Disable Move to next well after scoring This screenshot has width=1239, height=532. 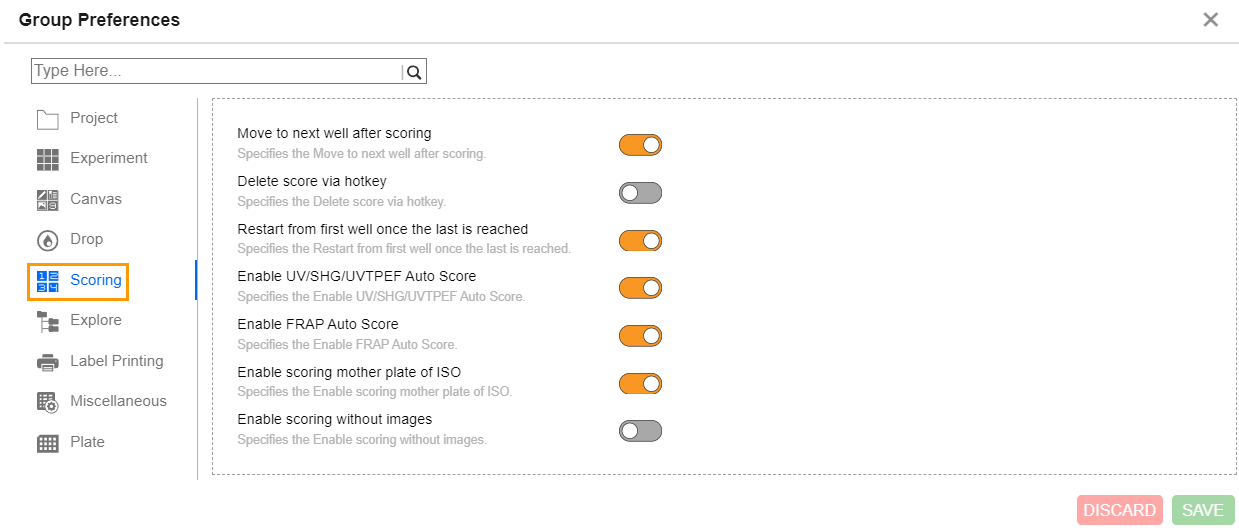640,145
